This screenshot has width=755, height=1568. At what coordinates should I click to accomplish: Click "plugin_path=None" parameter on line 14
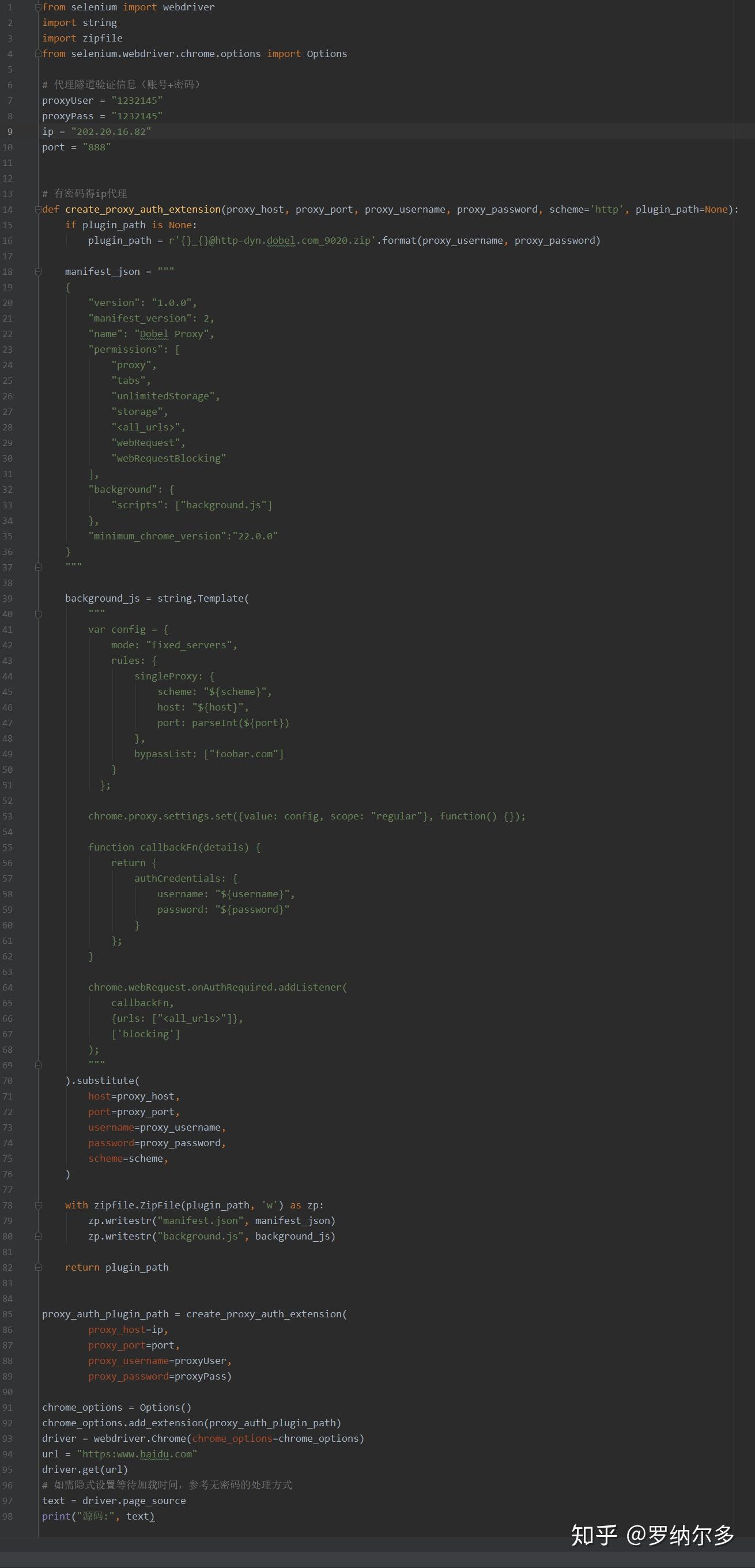682,209
